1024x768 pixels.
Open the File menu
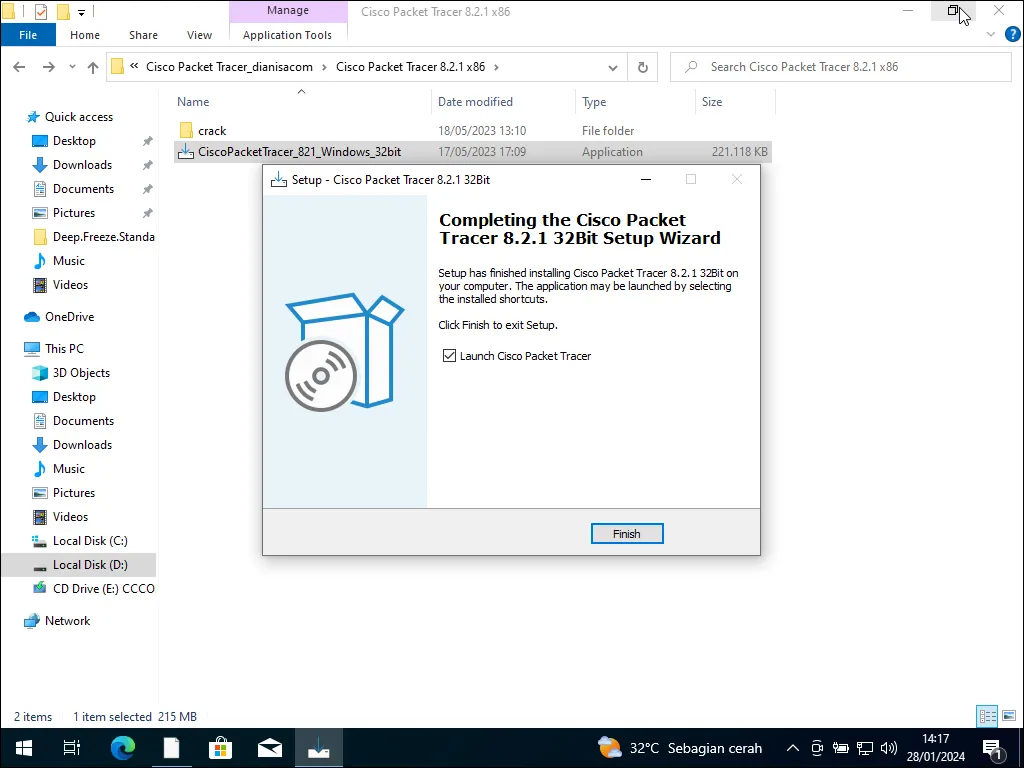(28, 35)
